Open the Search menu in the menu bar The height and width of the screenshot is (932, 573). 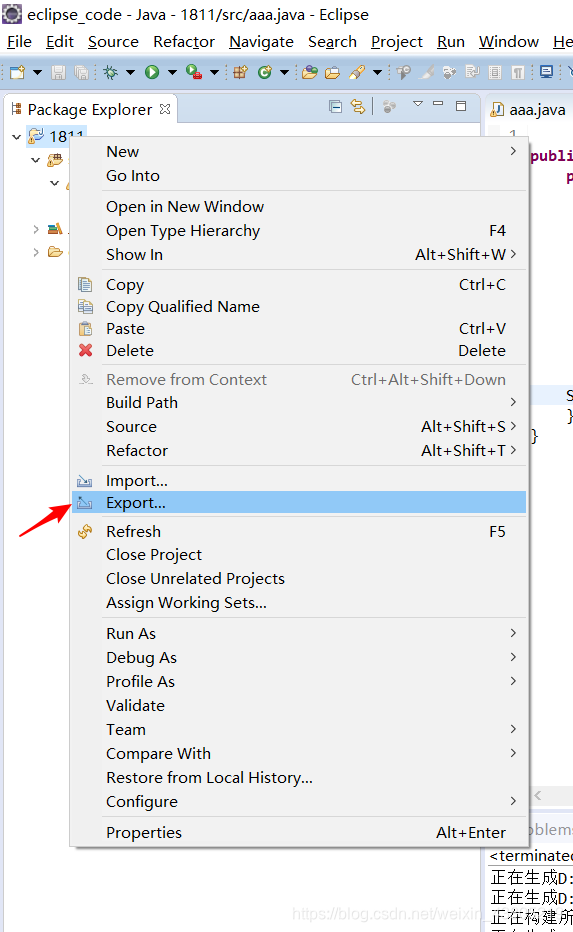pyautogui.click(x=332, y=42)
